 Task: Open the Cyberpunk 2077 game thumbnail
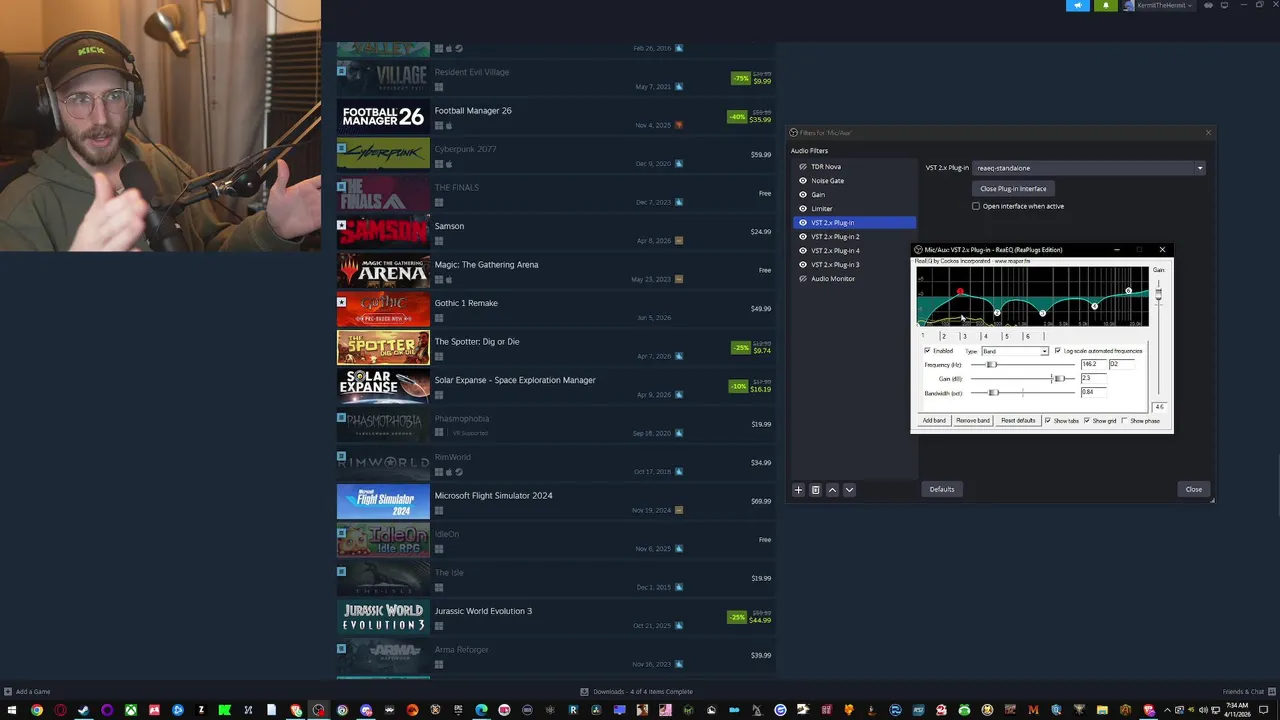tap(383, 155)
